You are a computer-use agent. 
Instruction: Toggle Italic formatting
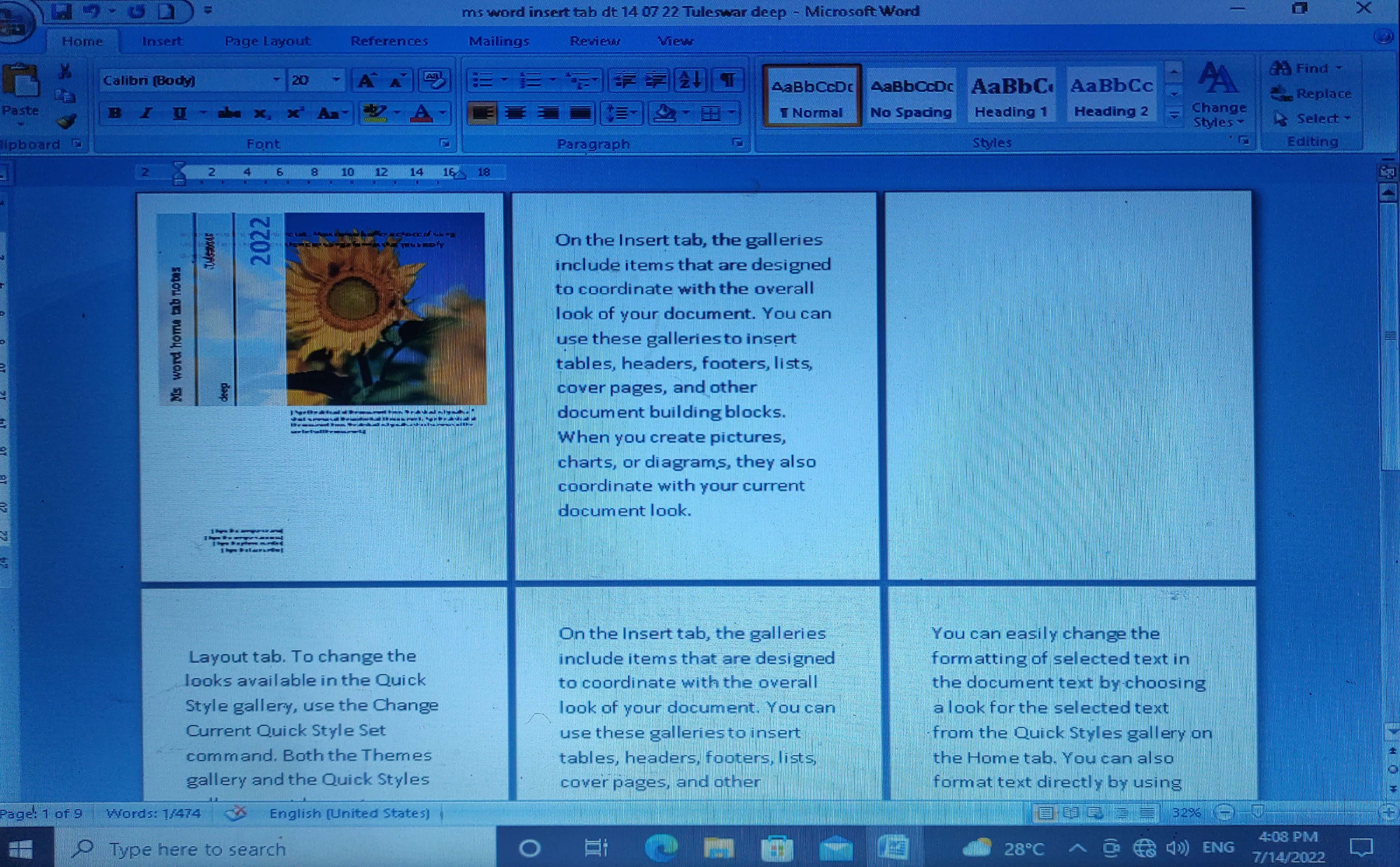pyautogui.click(x=147, y=113)
